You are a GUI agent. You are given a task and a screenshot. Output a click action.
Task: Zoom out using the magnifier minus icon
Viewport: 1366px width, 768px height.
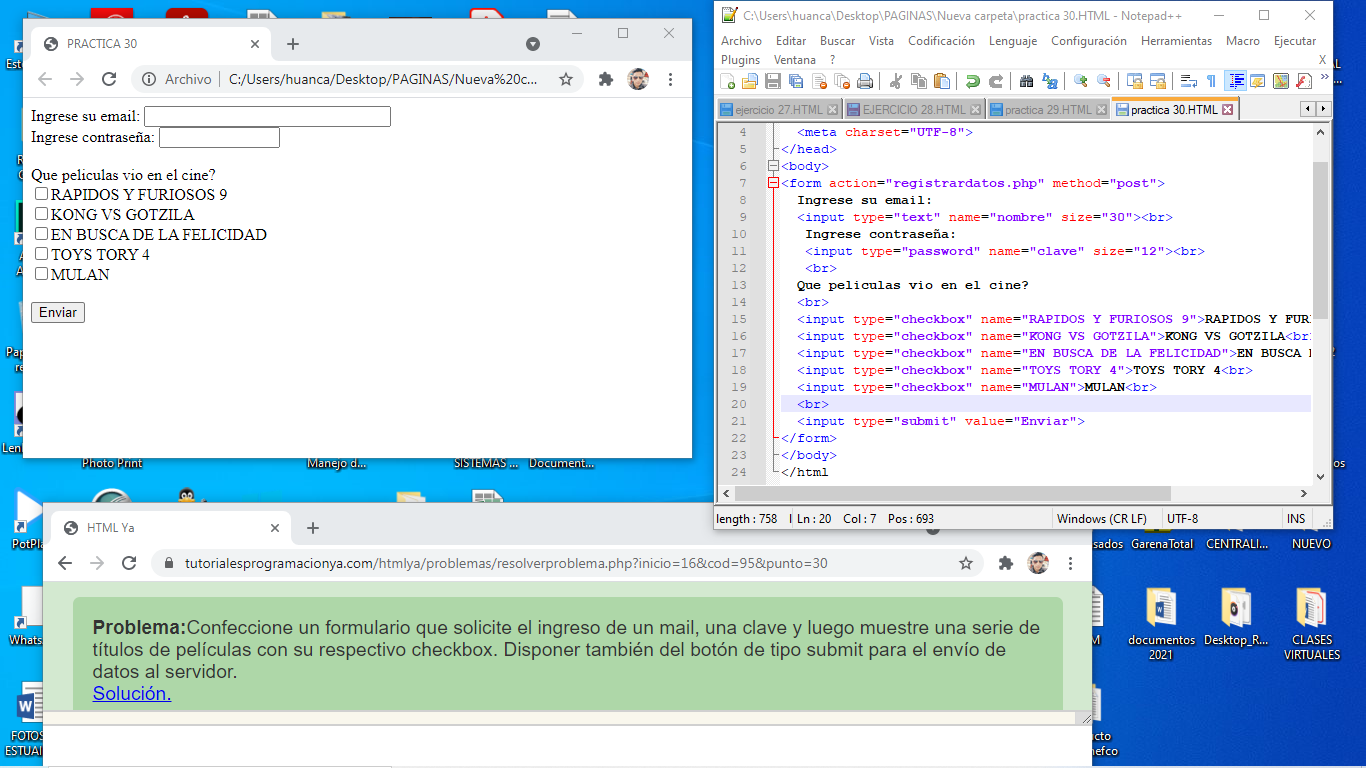tap(1104, 81)
